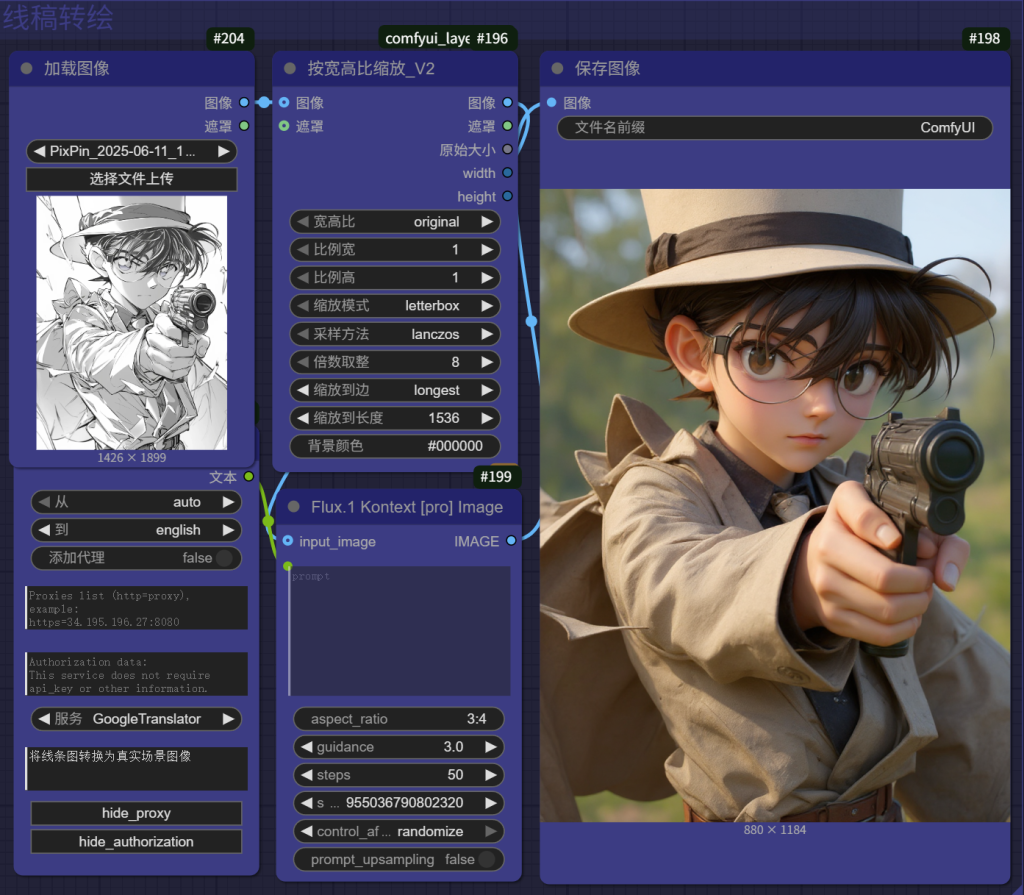
Task: Click the collapse dot on 保存图像 node
Action: pyautogui.click(x=558, y=69)
